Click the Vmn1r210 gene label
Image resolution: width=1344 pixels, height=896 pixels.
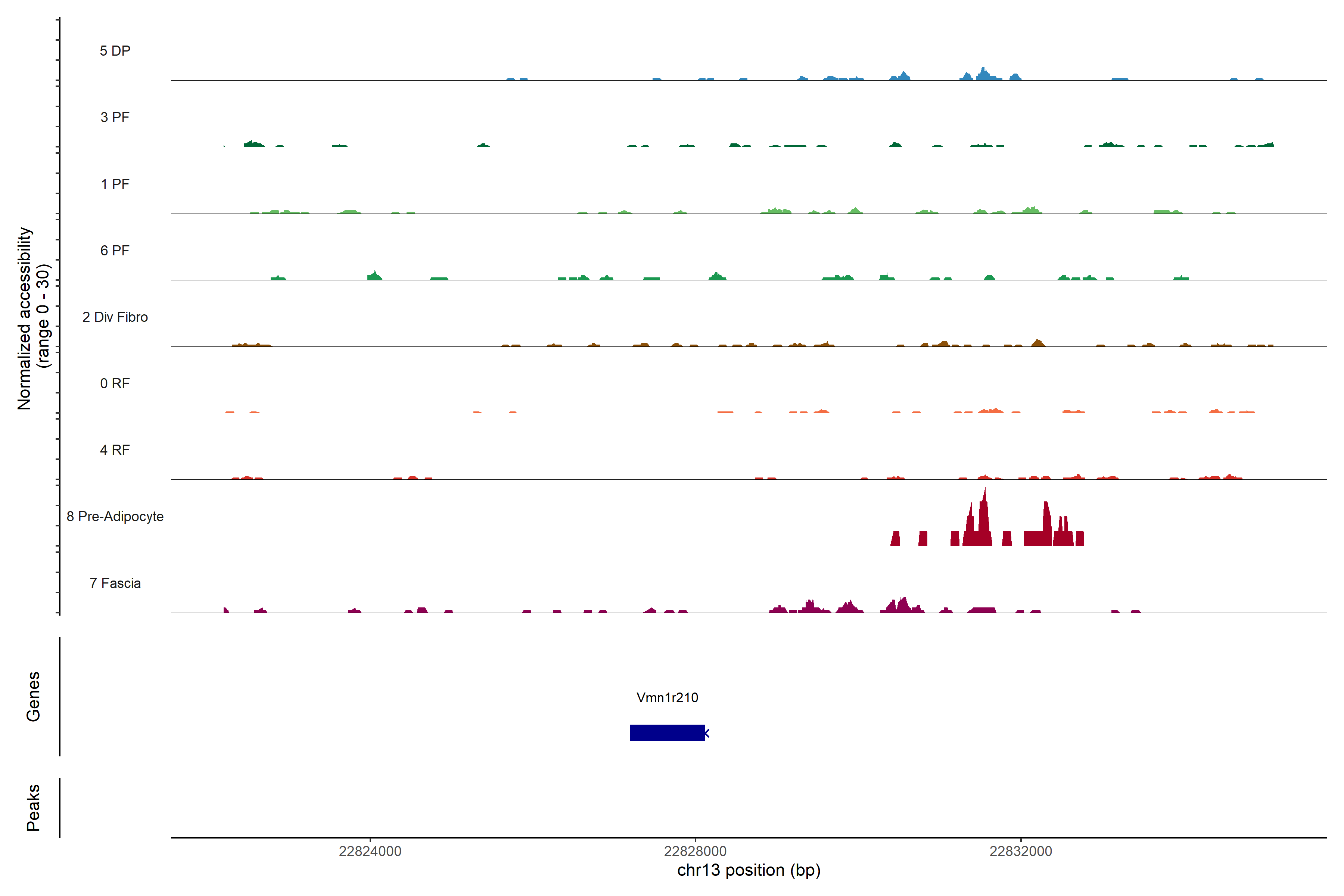pos(667,697)
